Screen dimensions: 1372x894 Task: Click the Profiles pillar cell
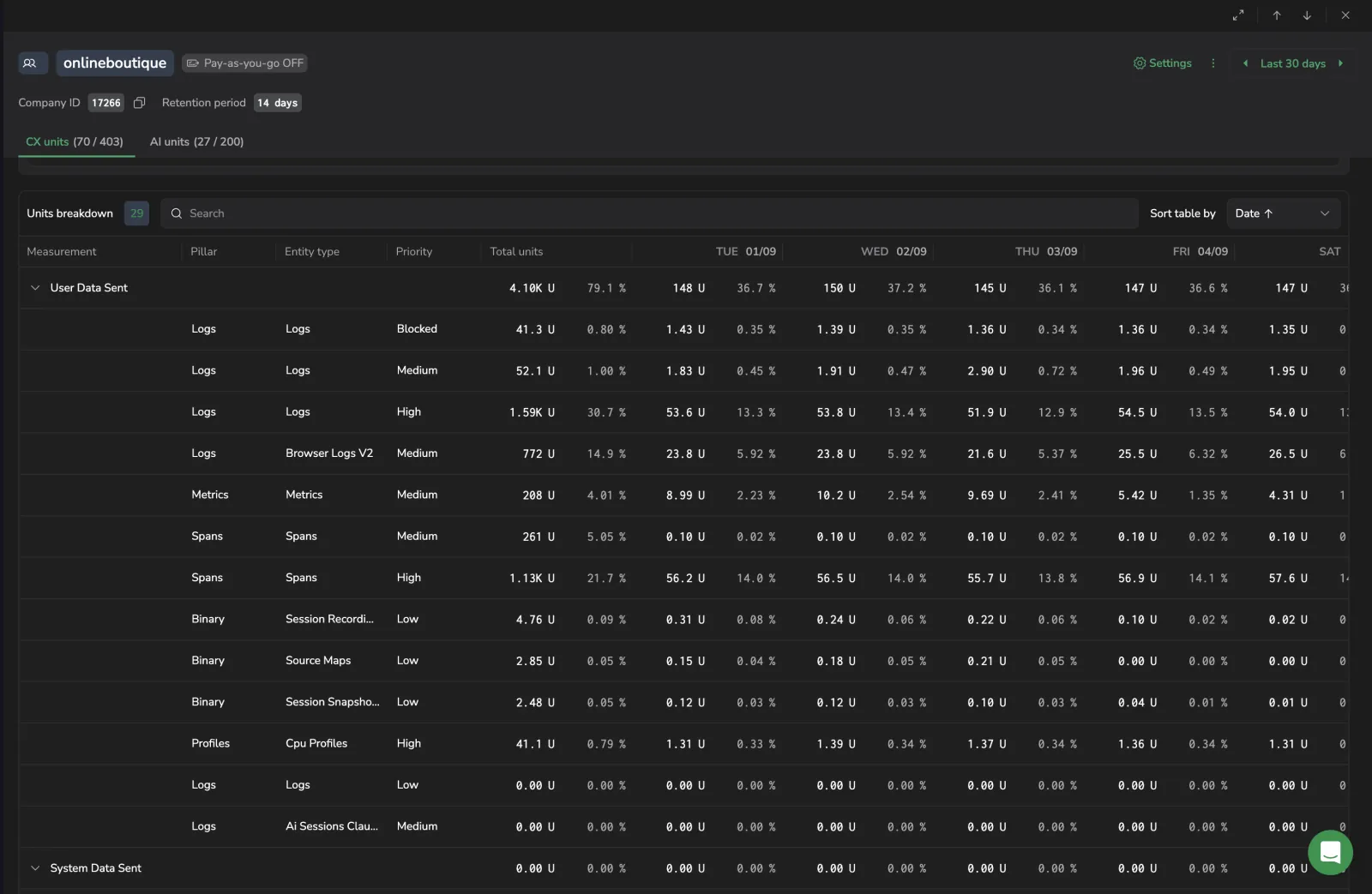210,743
